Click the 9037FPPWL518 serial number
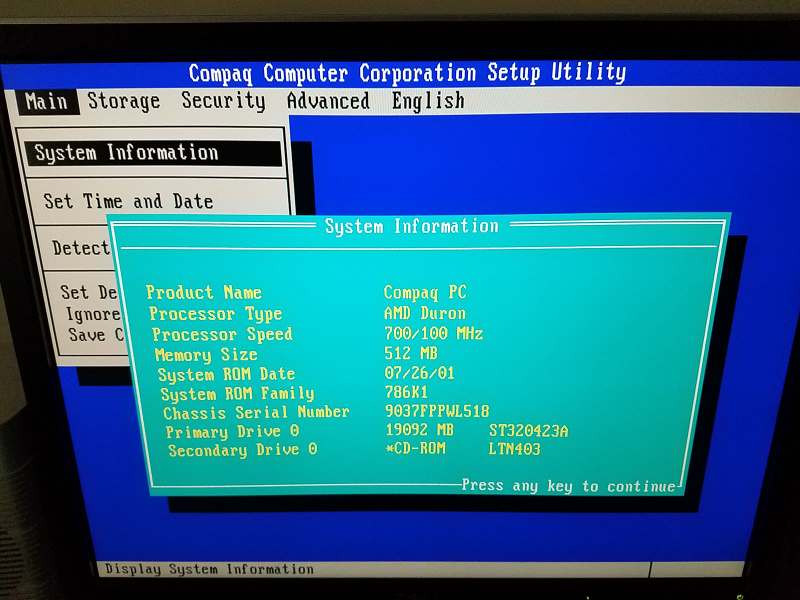 tap(437, 411)
